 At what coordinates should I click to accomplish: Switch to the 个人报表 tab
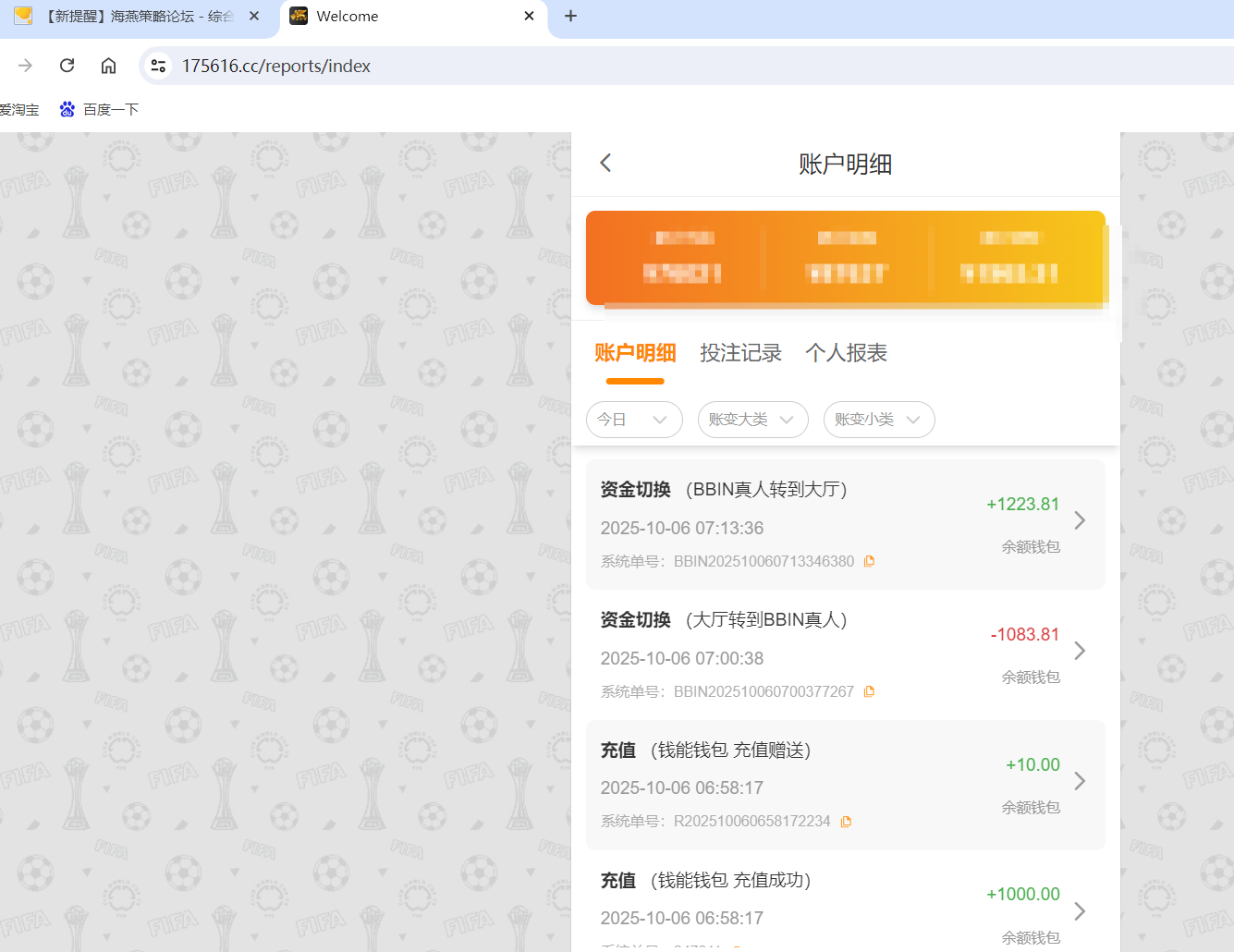[x=846, y=353]
